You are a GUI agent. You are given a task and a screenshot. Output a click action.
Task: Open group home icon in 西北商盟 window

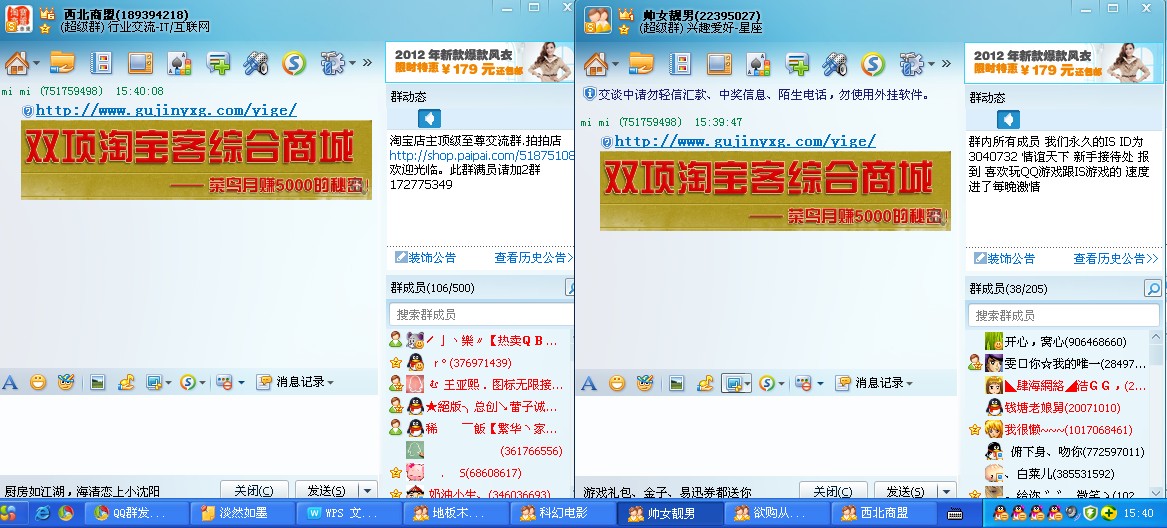(16, 63)
